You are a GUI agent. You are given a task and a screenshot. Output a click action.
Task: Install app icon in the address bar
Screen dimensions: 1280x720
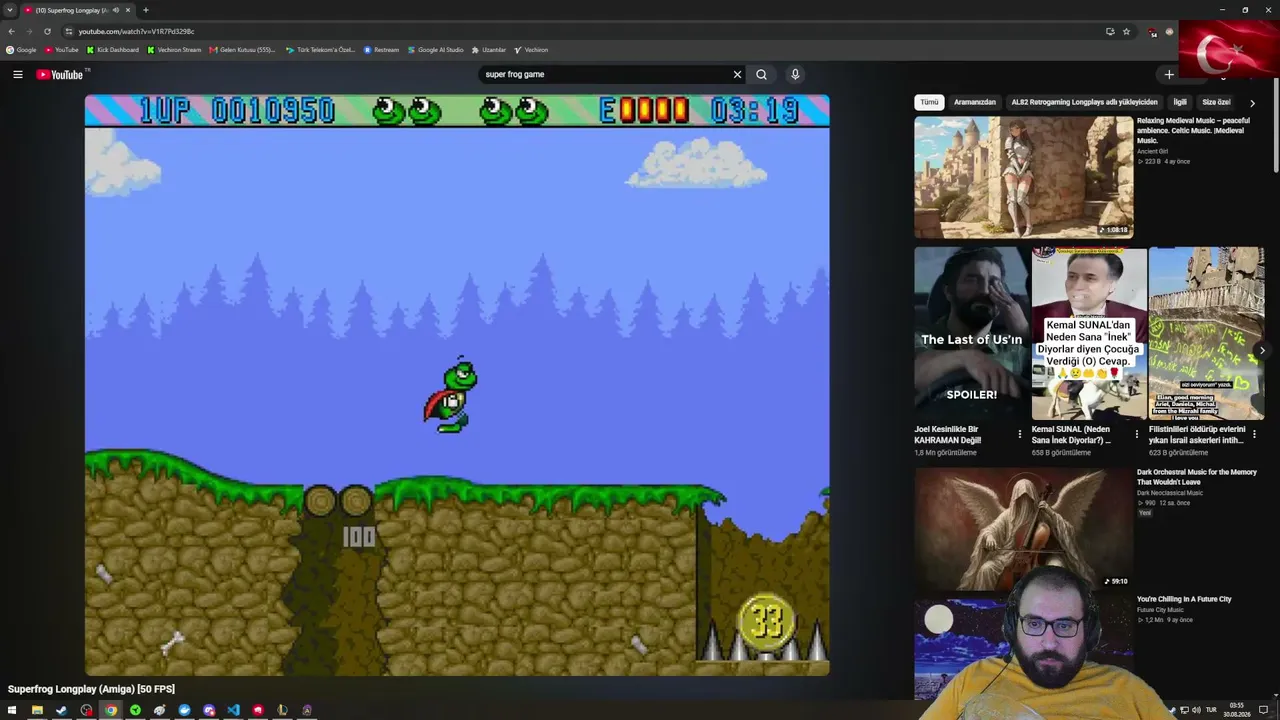pos(1110,31)
